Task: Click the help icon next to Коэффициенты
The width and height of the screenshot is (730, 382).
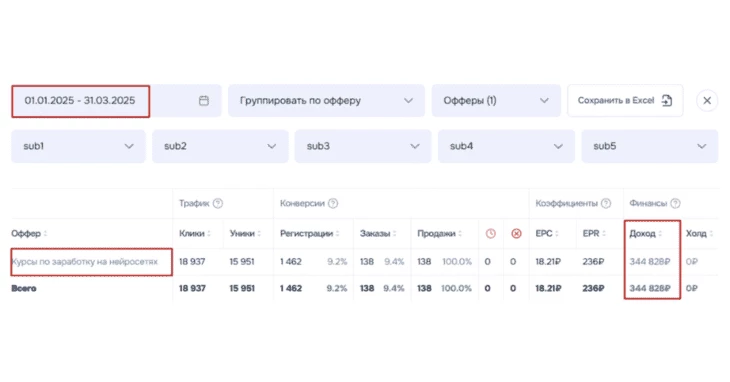Action: tap(606, 203)
